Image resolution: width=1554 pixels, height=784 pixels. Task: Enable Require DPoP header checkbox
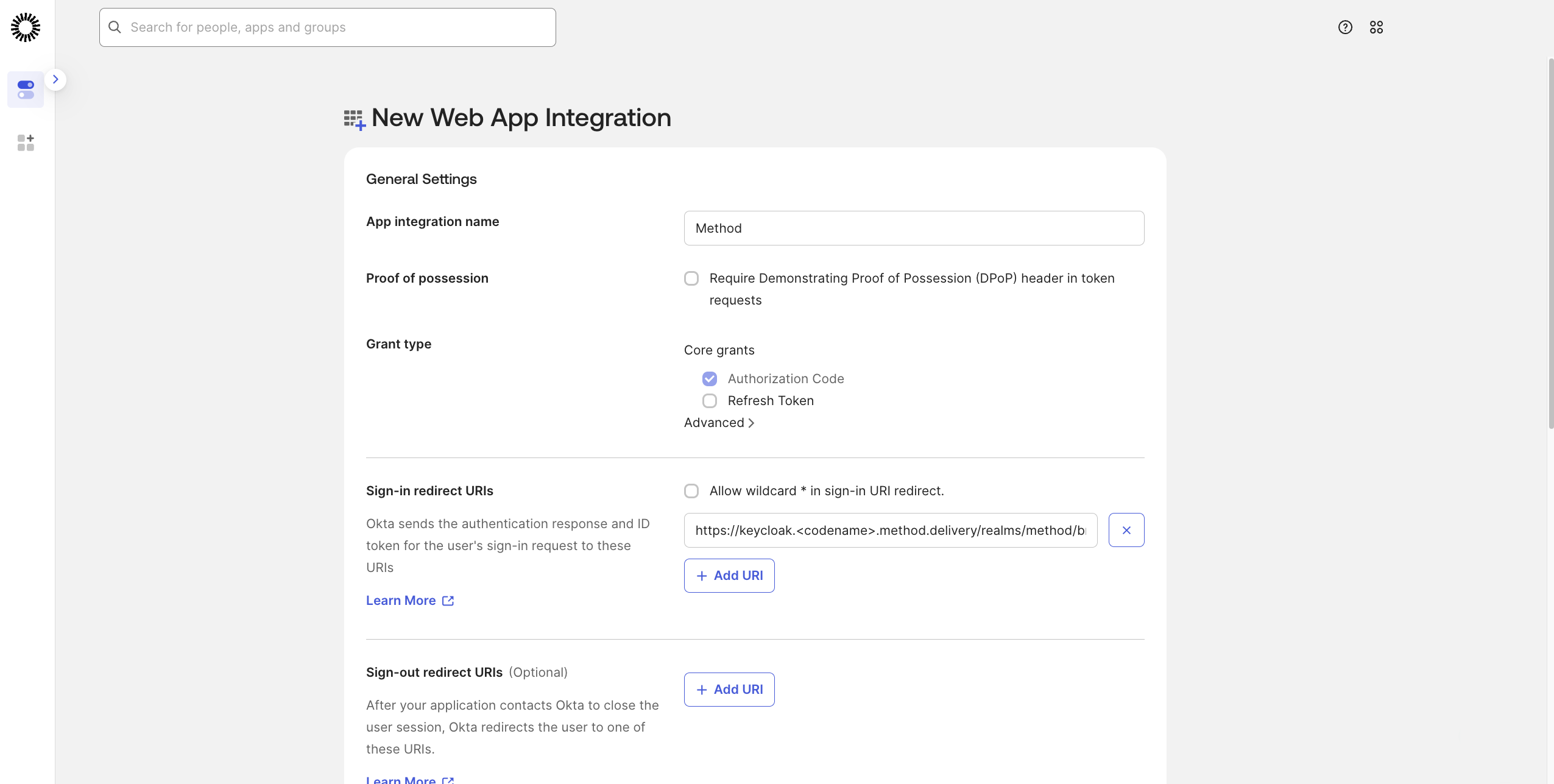691,278
